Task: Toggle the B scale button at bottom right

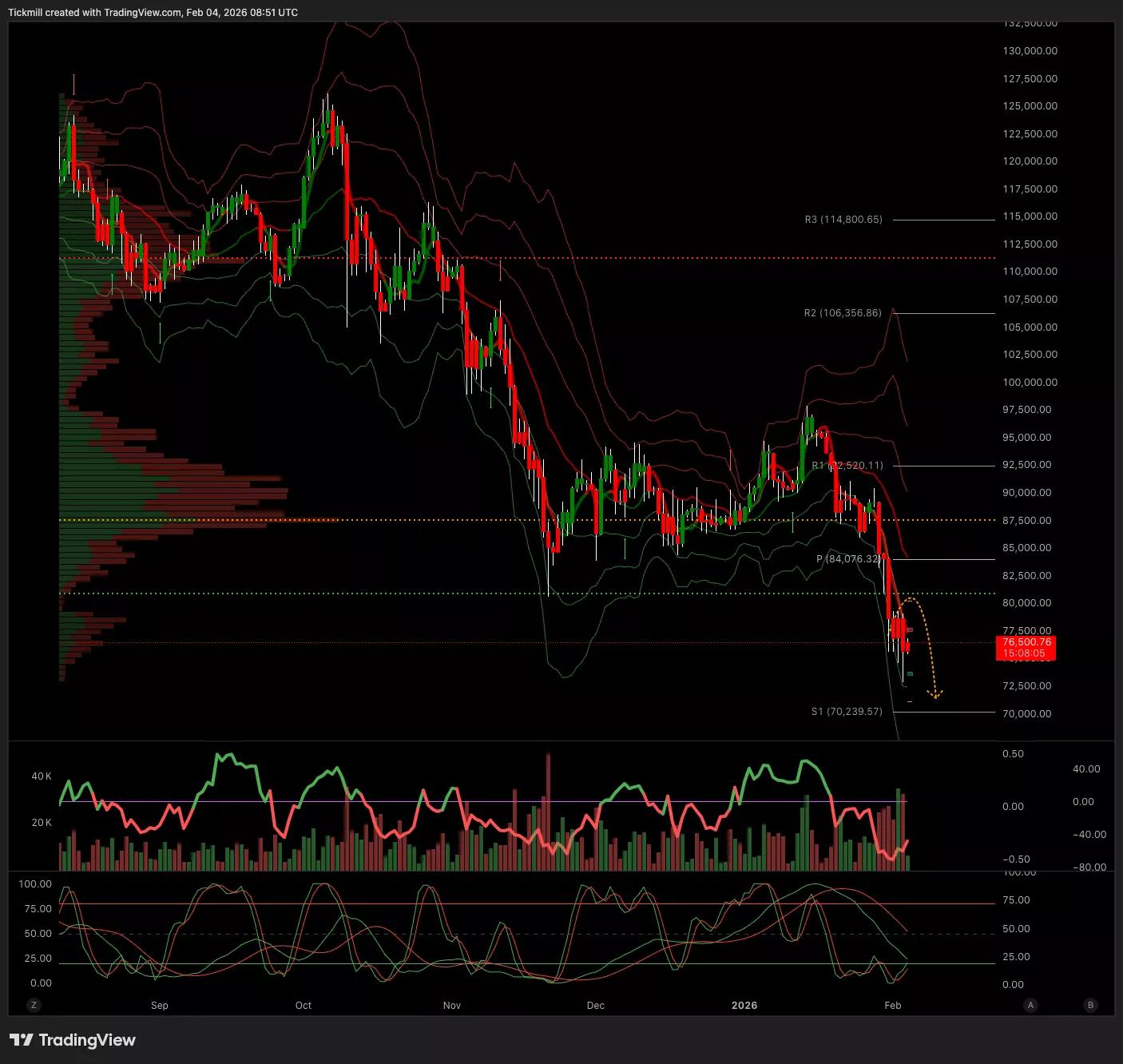Action: click(x=1090, y=1005)
